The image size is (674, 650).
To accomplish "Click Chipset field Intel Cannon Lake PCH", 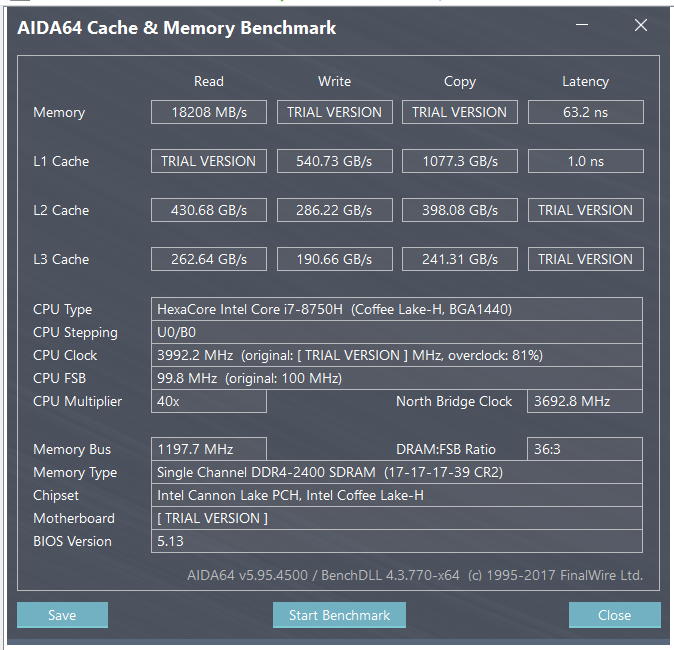I will (397, 495).
